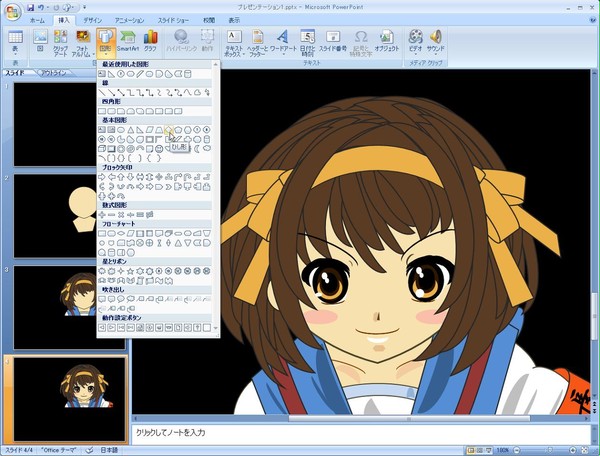Select the crescent moon shape
Image resolution: width=600 pixels, height=456 pixels.
click(197, 148)
